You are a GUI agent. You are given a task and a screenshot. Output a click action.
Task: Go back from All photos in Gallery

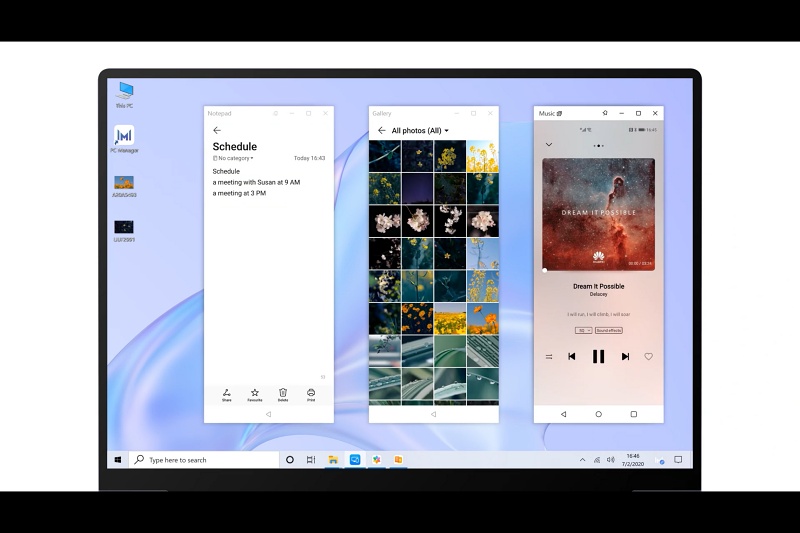click(382, 131)
